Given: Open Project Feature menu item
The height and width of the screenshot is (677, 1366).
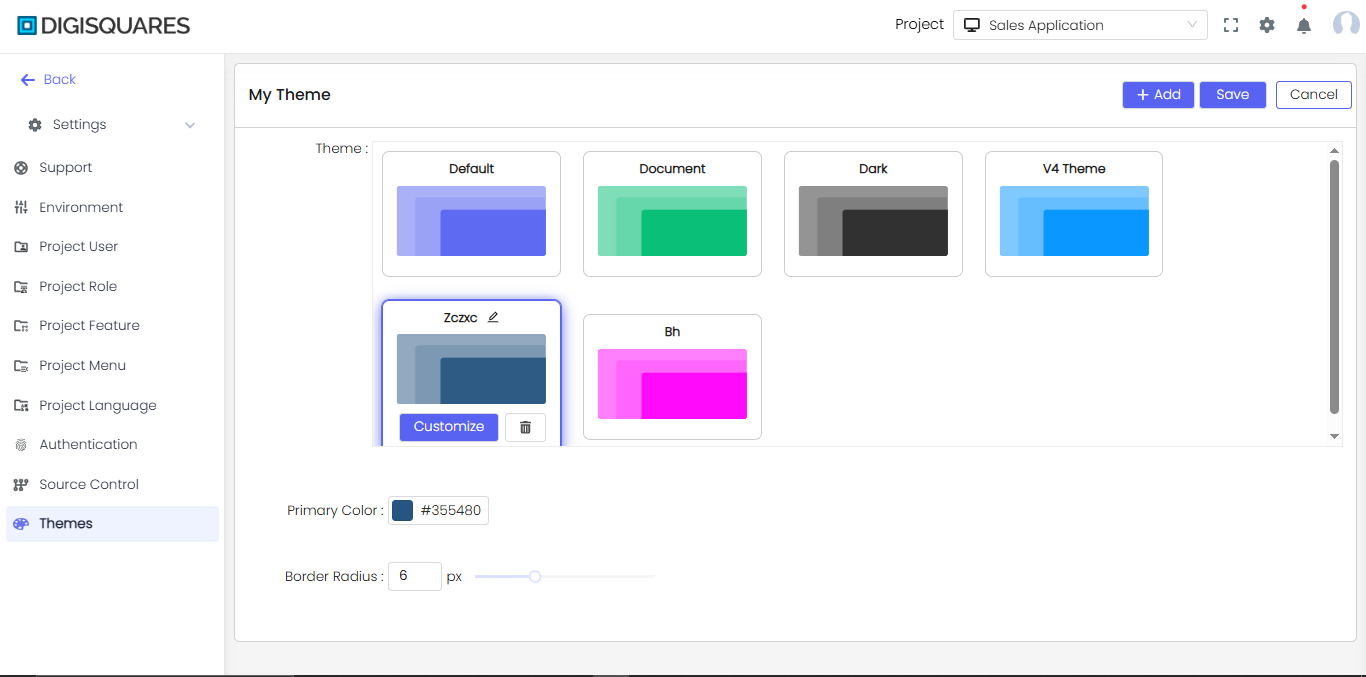Looking at the screenshot, I should [112, 326].
